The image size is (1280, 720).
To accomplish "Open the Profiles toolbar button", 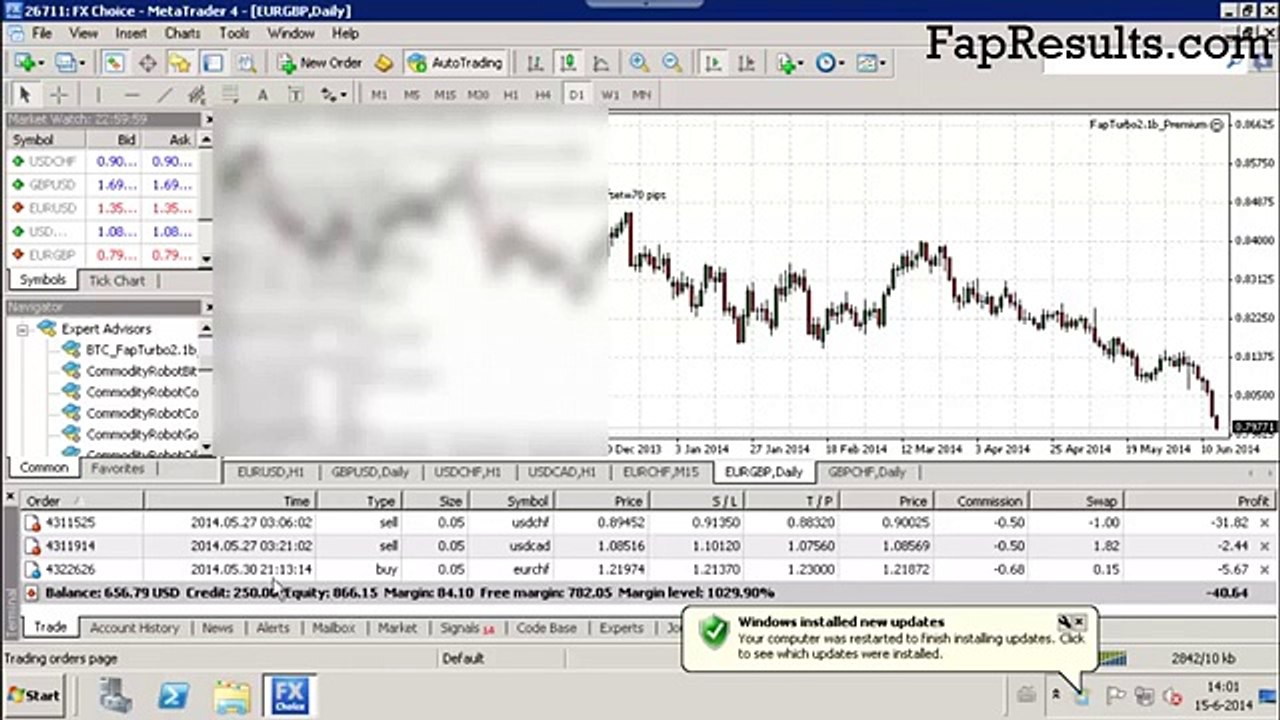I will (x=70, y=63).
